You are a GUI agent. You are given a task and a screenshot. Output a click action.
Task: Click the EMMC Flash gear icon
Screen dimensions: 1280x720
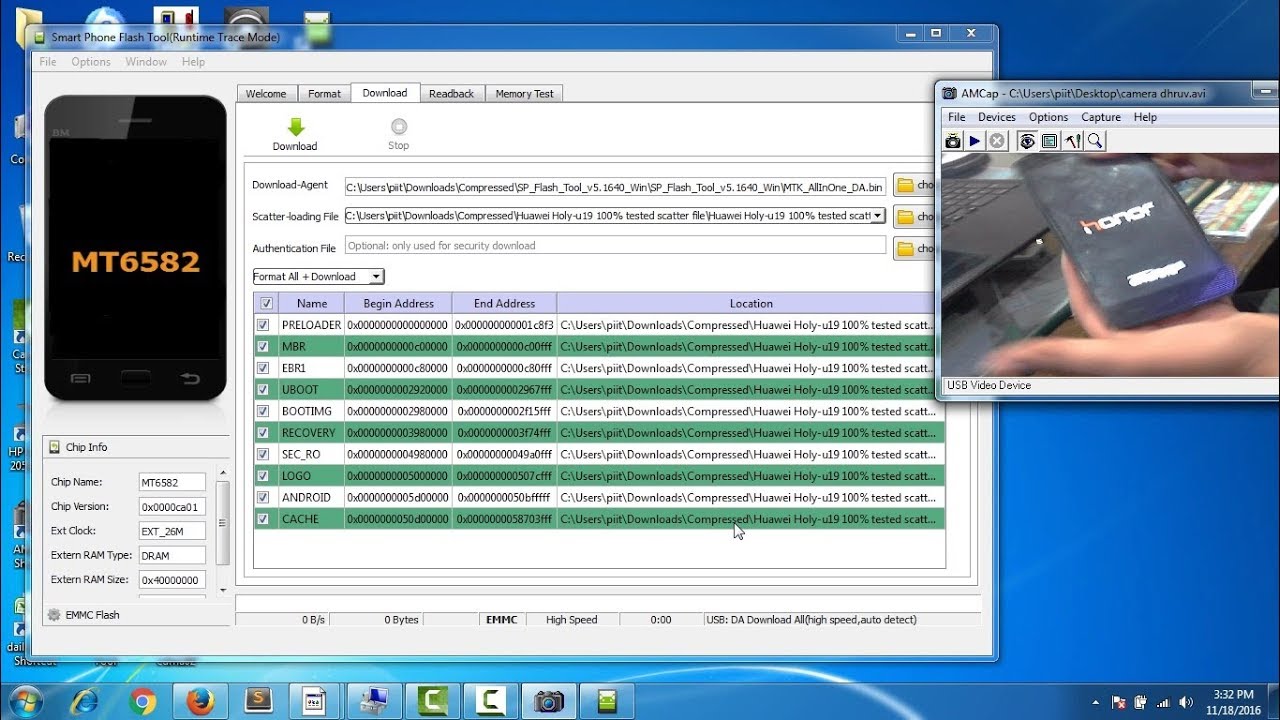[54, 615]
